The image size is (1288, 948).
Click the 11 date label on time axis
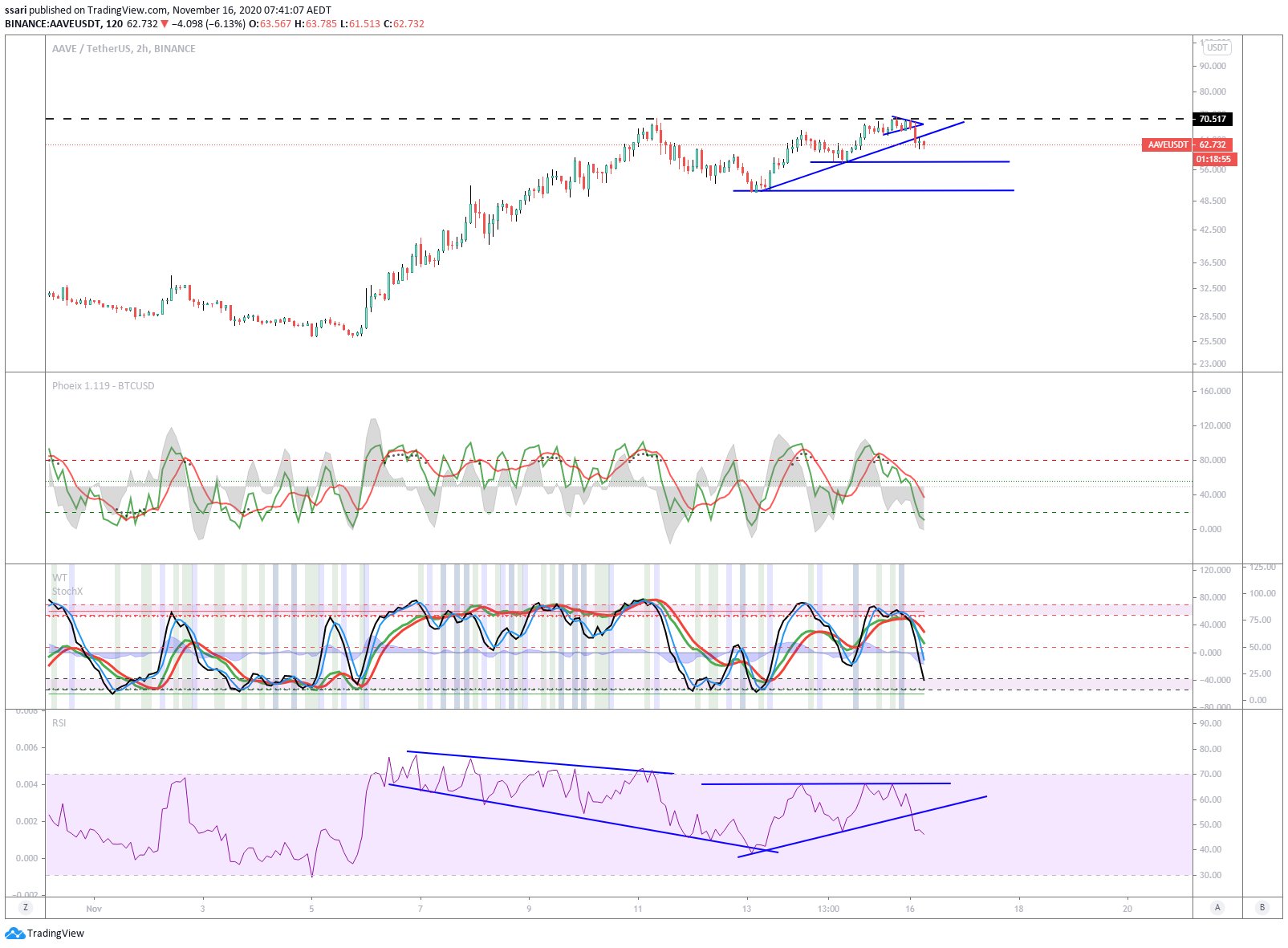638,909
